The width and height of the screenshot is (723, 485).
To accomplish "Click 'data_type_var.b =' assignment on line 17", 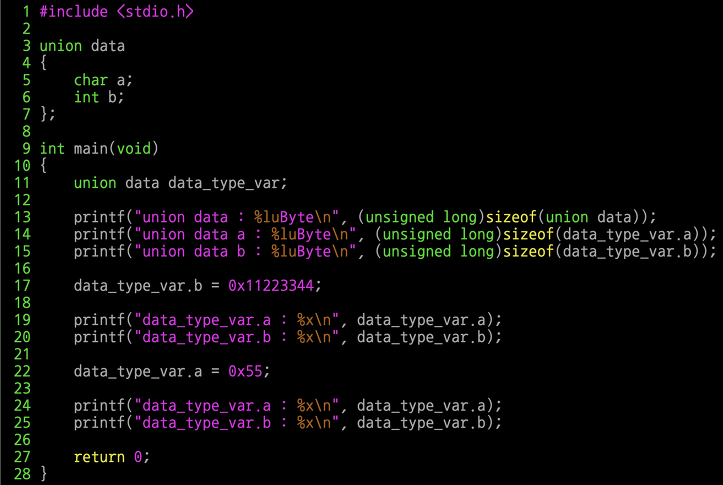I will pyautogui.click(x=147, y=286).
